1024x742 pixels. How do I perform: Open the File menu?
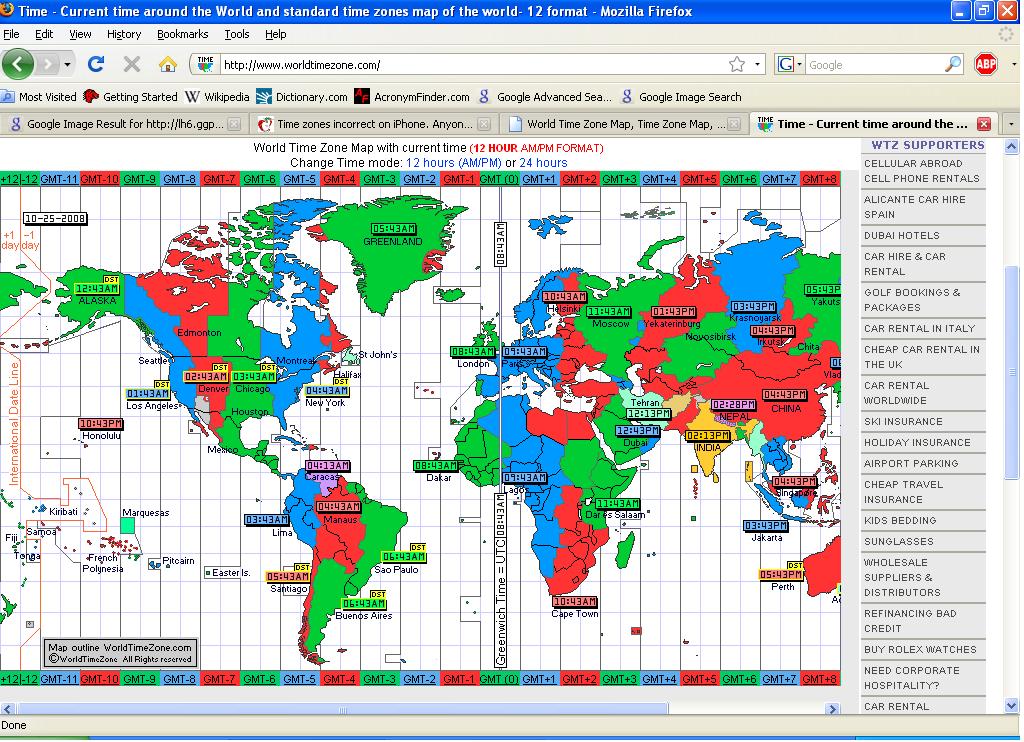[x=11, y=34]
